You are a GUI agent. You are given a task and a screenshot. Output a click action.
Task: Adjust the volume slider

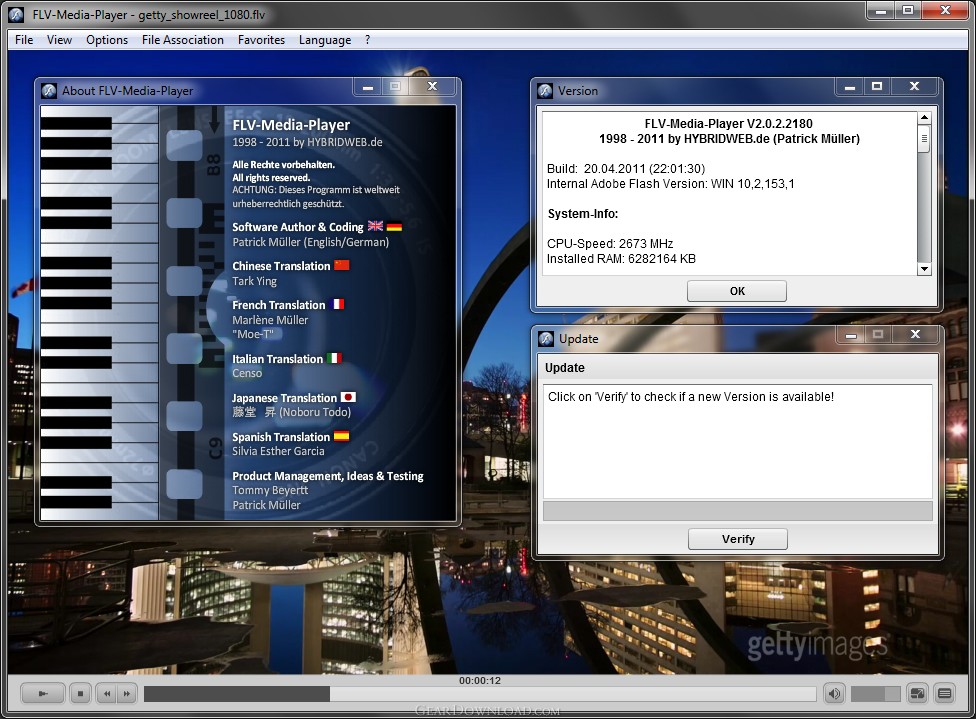coord(875,694)
